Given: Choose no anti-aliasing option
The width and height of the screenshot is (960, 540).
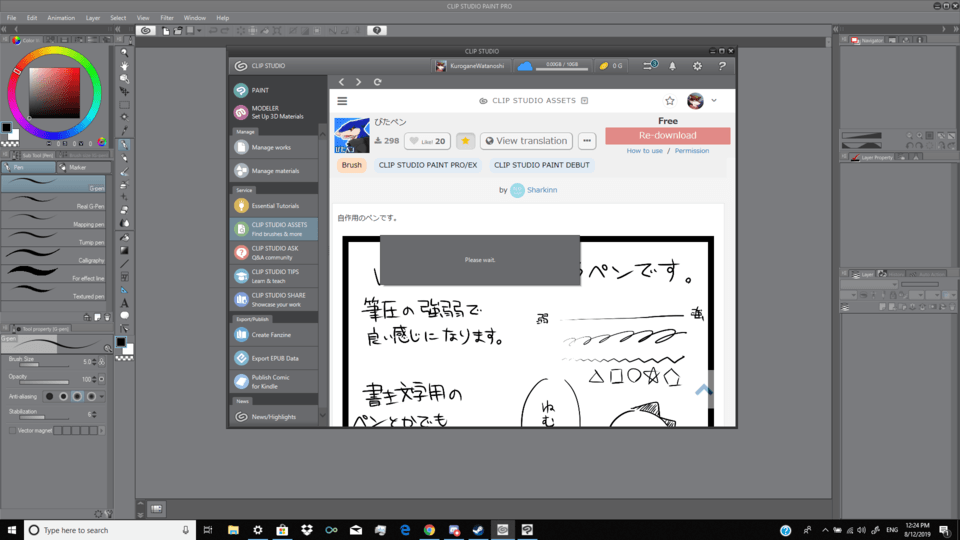Looking at the screenshot, I should click(x=50, y=397).
